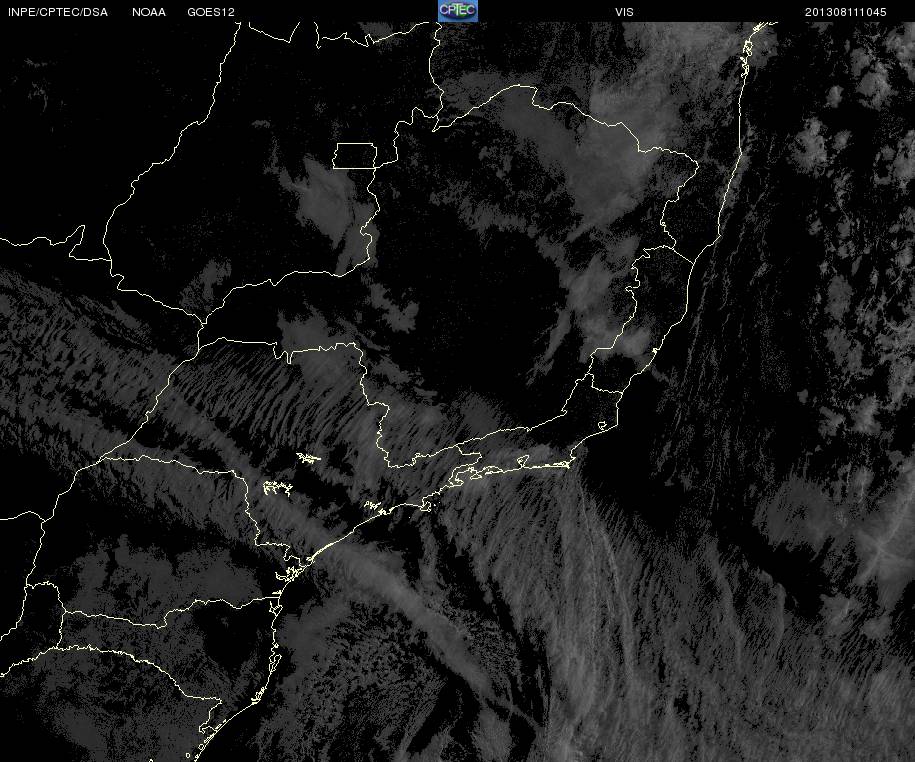Click the GOES12 satellite label

point(211,12)
